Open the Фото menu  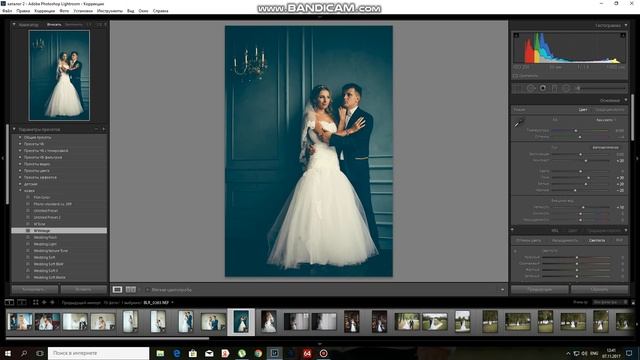click(64, 11)
